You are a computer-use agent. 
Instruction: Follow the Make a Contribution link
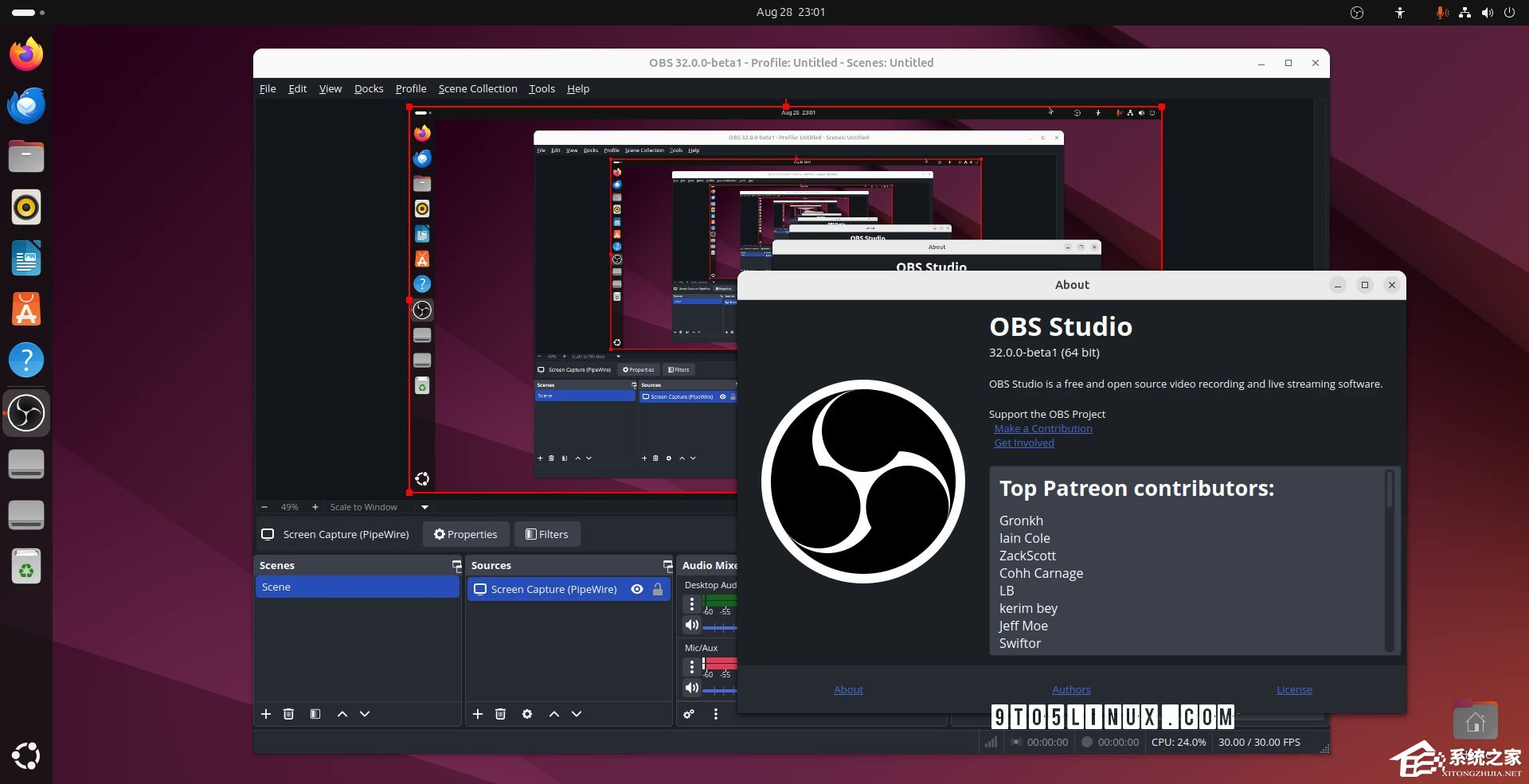tap(1042, 428)
